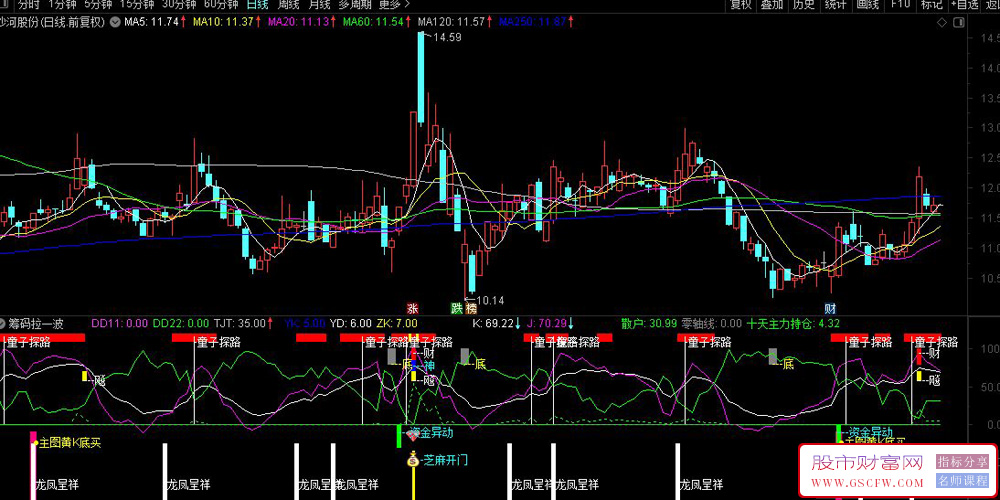
Task: Click the 涨 marker under the chart
Action: (x=413, y=309)
